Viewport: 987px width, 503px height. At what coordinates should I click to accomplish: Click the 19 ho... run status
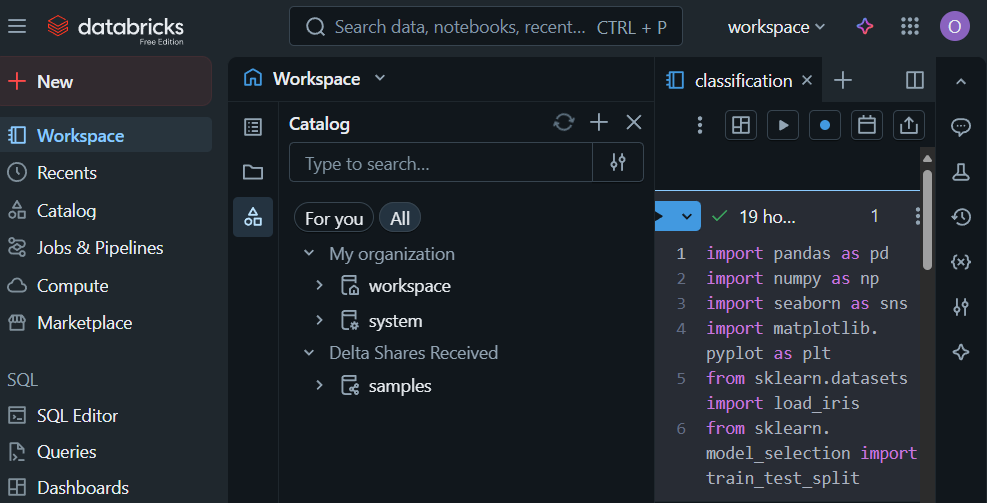point(767,217)
